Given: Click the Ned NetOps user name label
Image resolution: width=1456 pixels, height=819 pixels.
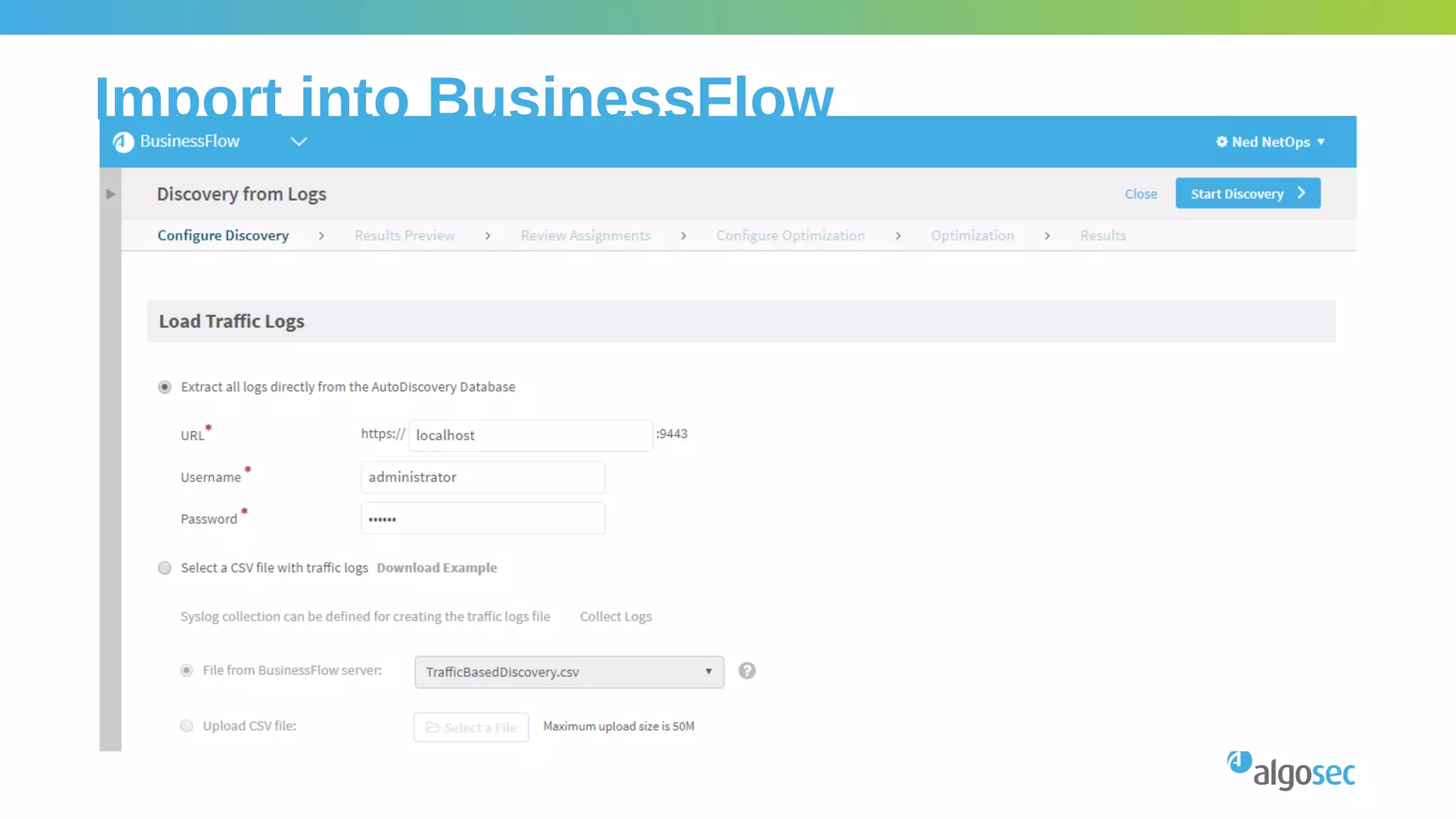Looking at the screenshot, I should [x=1270, y=141].
